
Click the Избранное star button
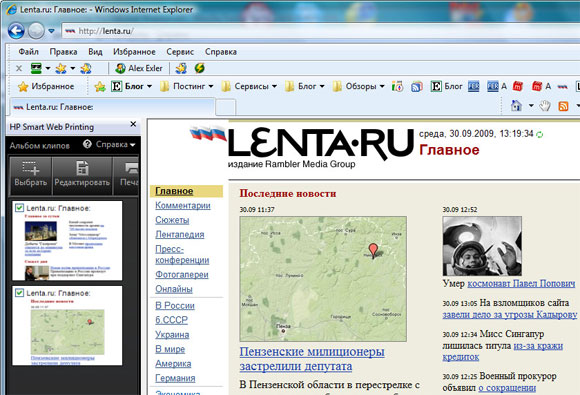coord(46,87)
